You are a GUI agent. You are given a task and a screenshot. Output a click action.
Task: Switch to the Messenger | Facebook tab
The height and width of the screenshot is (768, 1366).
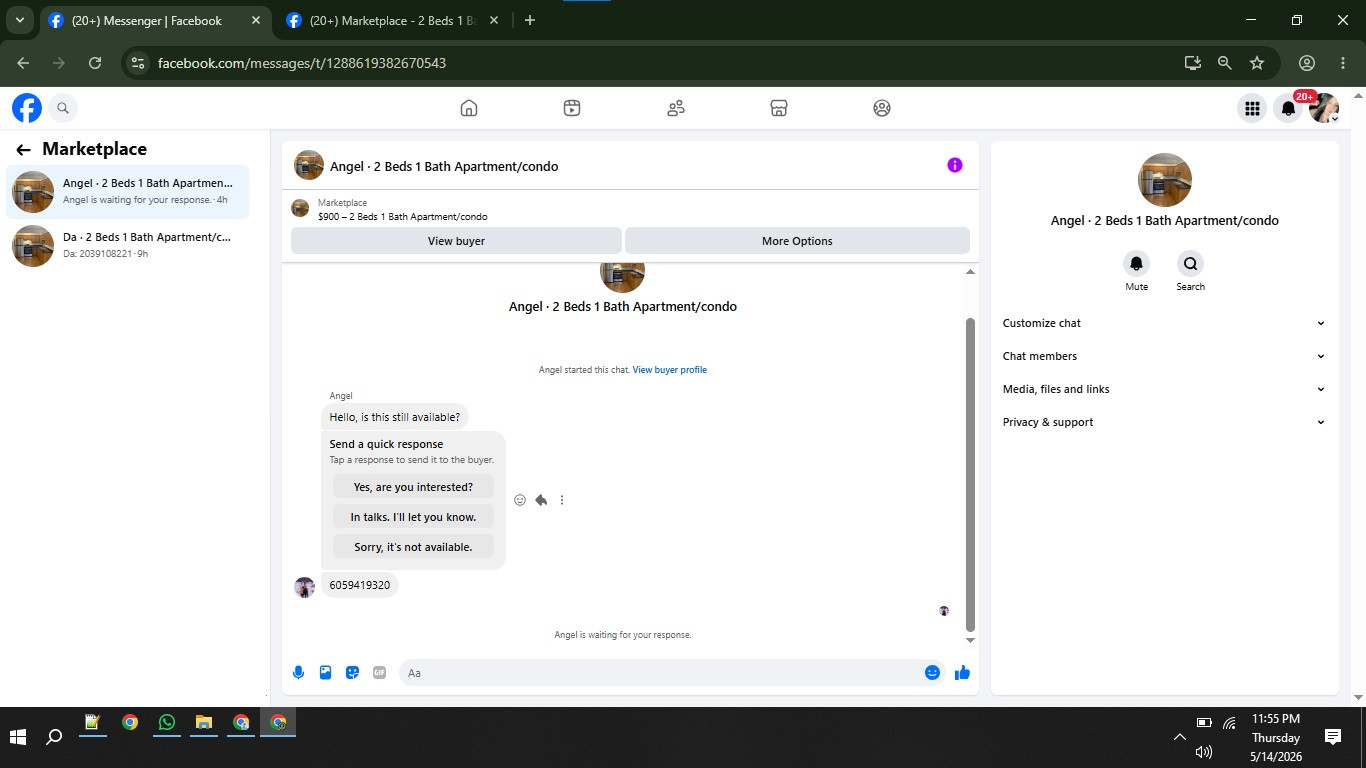pyautogui.click(x=157, y=20)
